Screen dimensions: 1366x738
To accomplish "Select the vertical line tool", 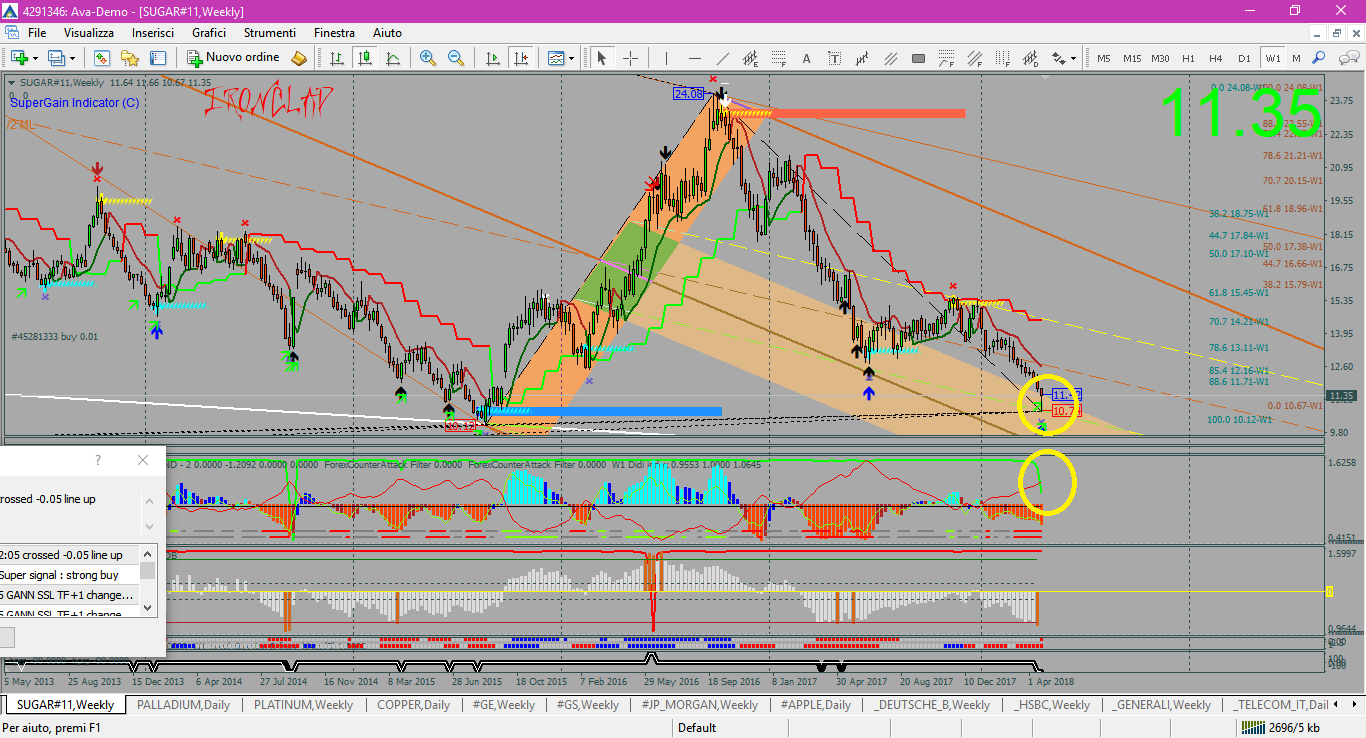I will coord(666,58).
